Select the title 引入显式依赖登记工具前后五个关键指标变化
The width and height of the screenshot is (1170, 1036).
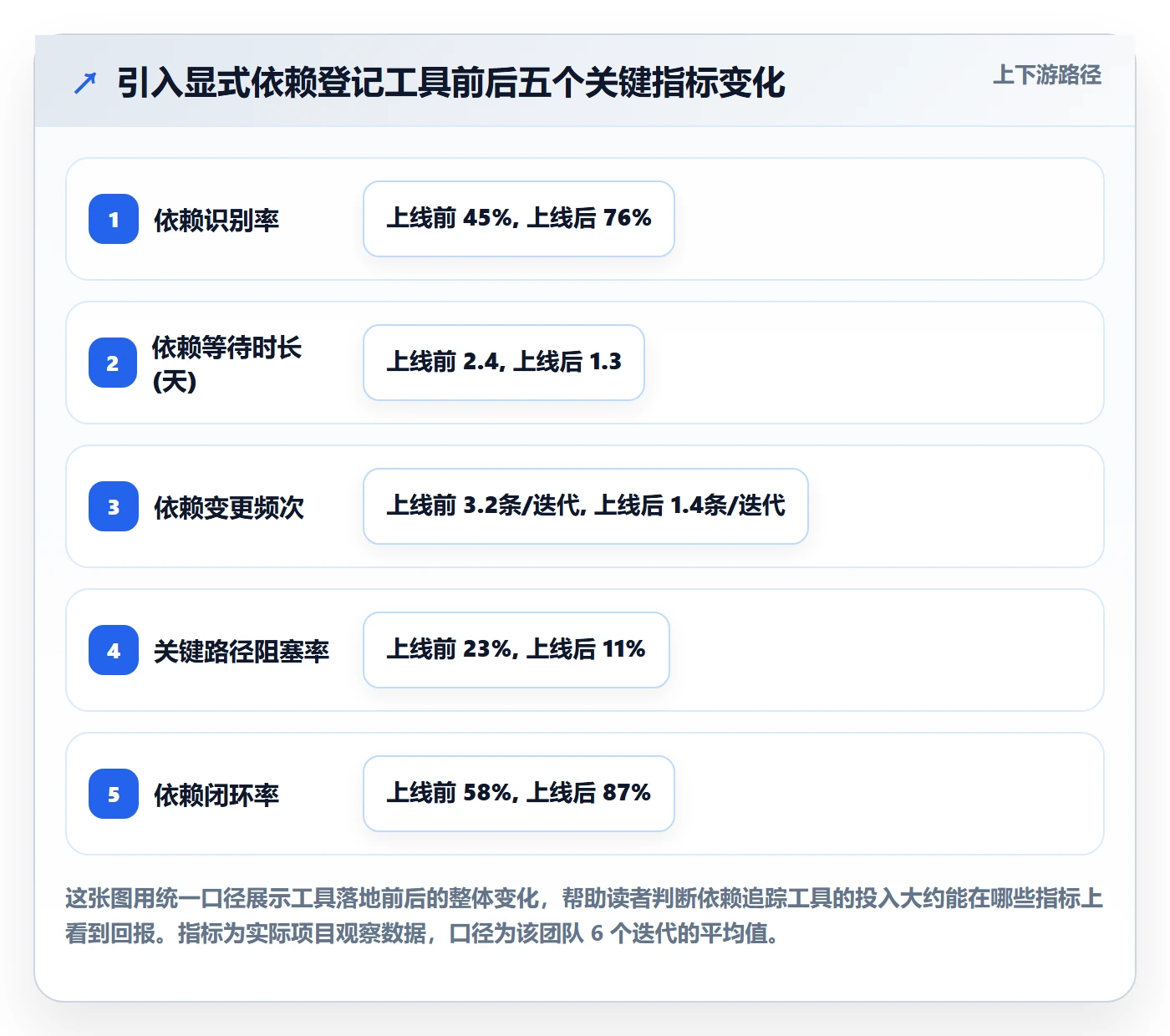tap(450, 83)
